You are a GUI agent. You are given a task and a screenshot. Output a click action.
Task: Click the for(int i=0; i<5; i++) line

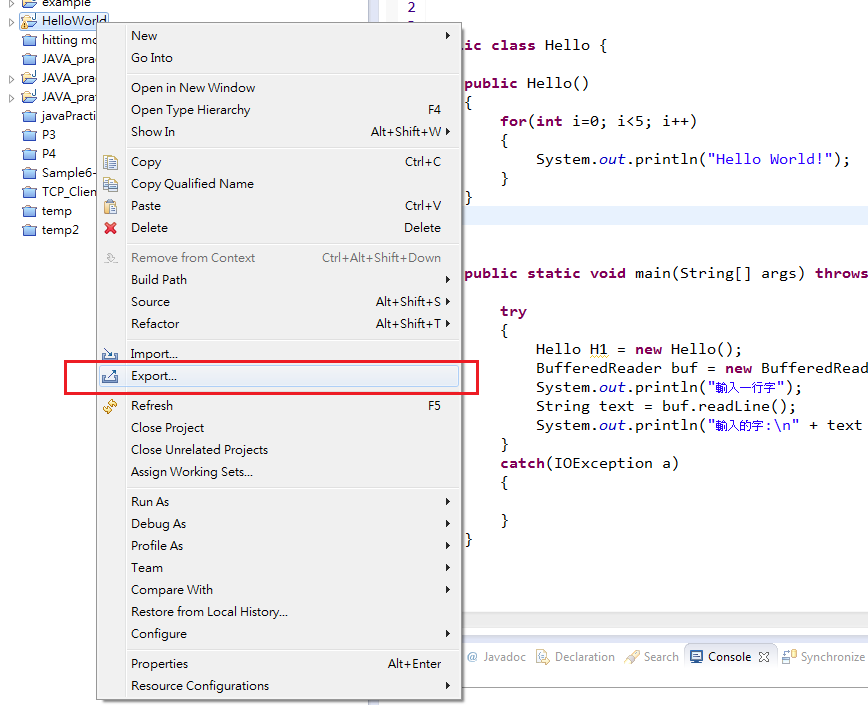coord(598,121)
